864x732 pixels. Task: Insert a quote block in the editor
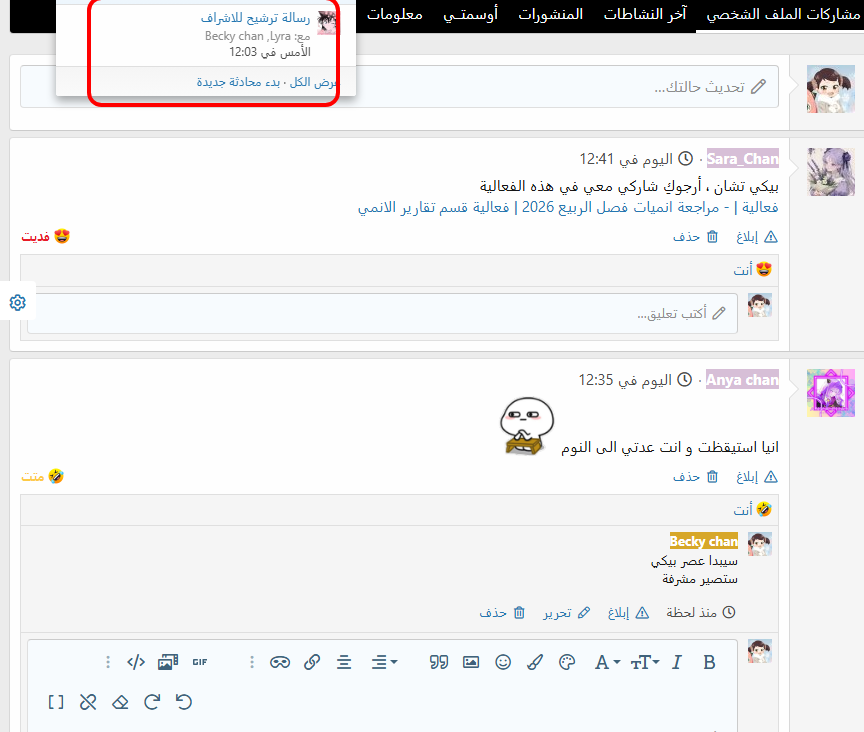tap(438, 662)
